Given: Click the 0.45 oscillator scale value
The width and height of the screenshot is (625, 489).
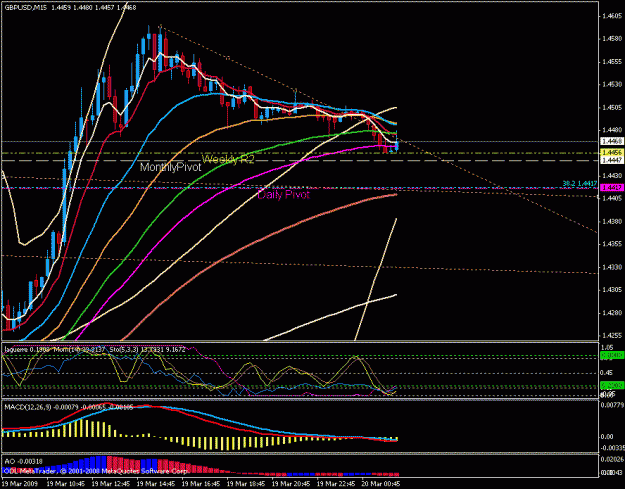Looking at the screenshot, I should coord(607,373).
